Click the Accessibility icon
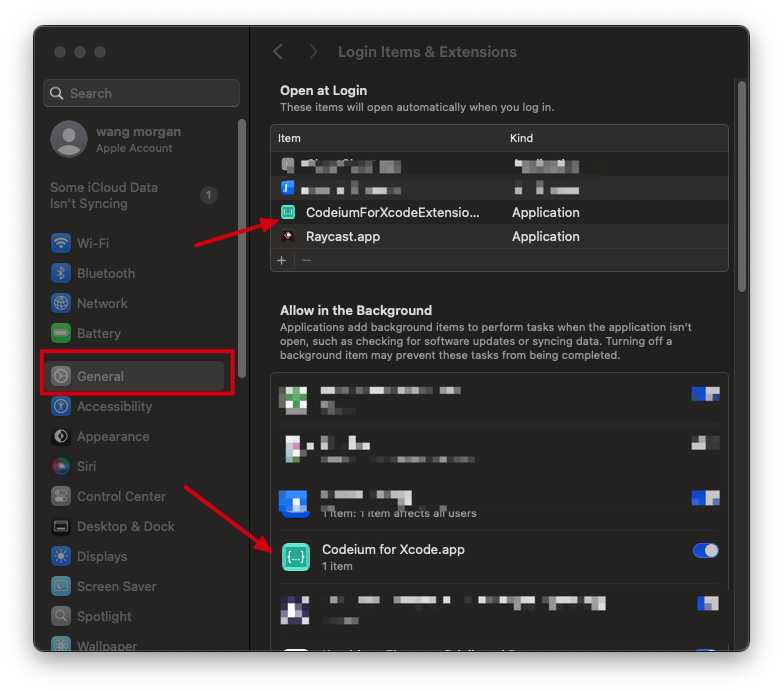 pyautogui.click(x=61, y=406)
